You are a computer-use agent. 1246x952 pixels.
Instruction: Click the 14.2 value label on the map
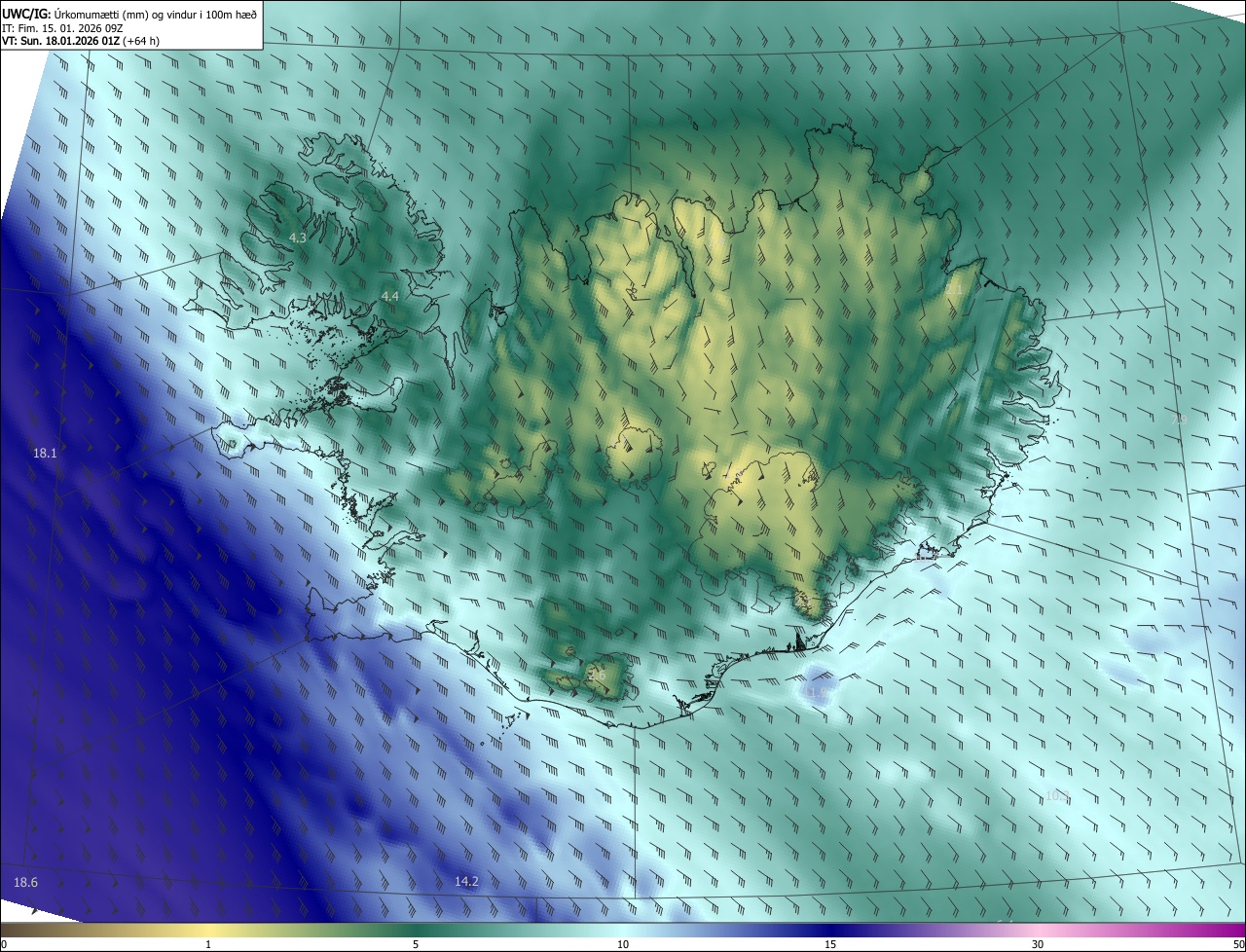[x=466, y=881]
